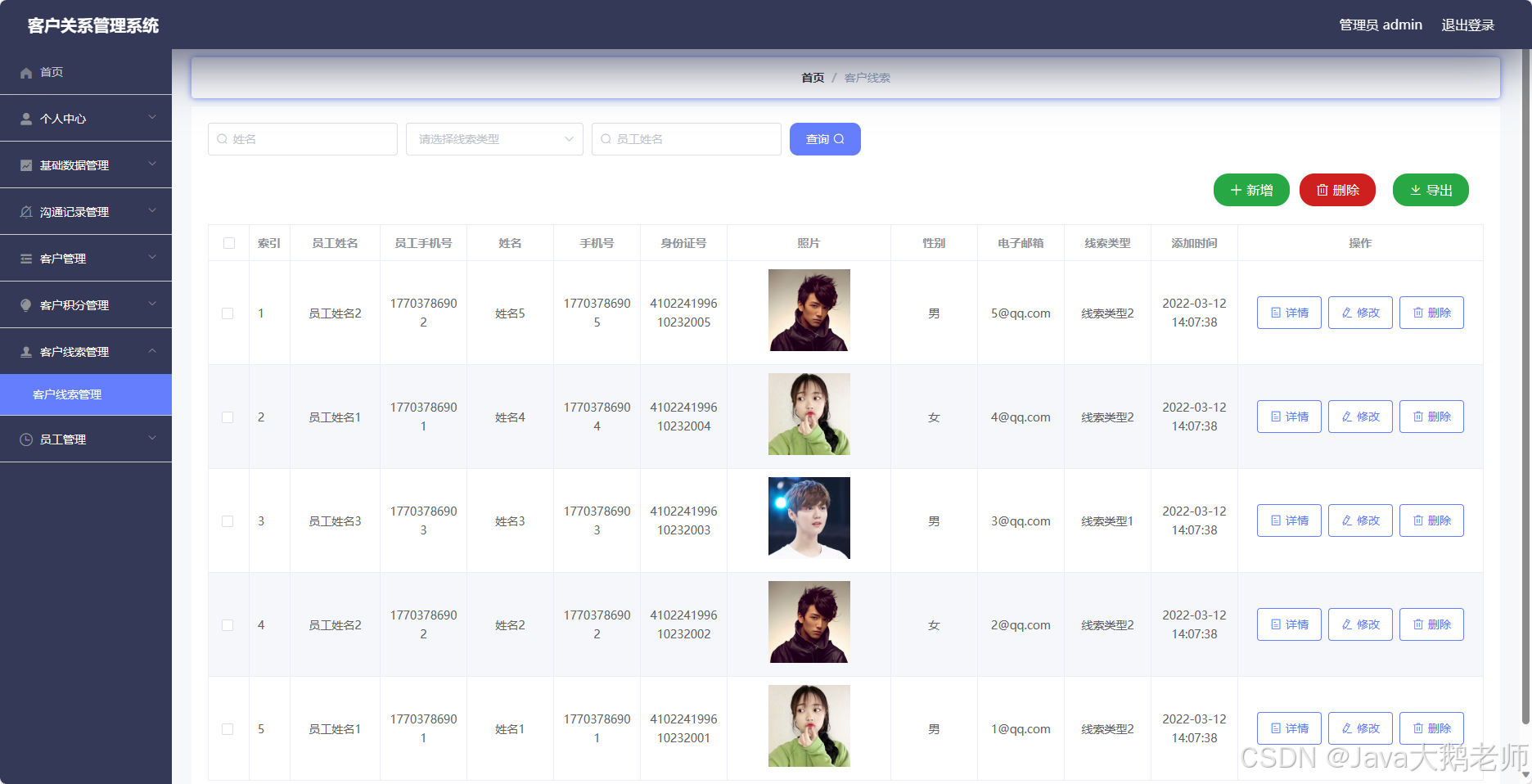Click the magnifier icon inside the 姓名 field
Image resolution: width=1532 pixels, height=784 pixels.
223,138
